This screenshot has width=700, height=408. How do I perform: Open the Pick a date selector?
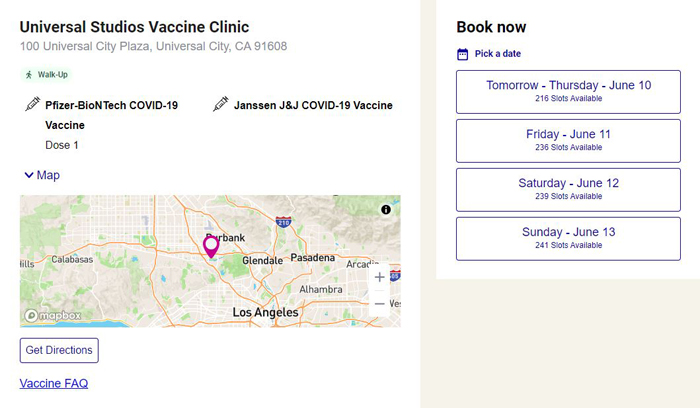coord(498,54)
